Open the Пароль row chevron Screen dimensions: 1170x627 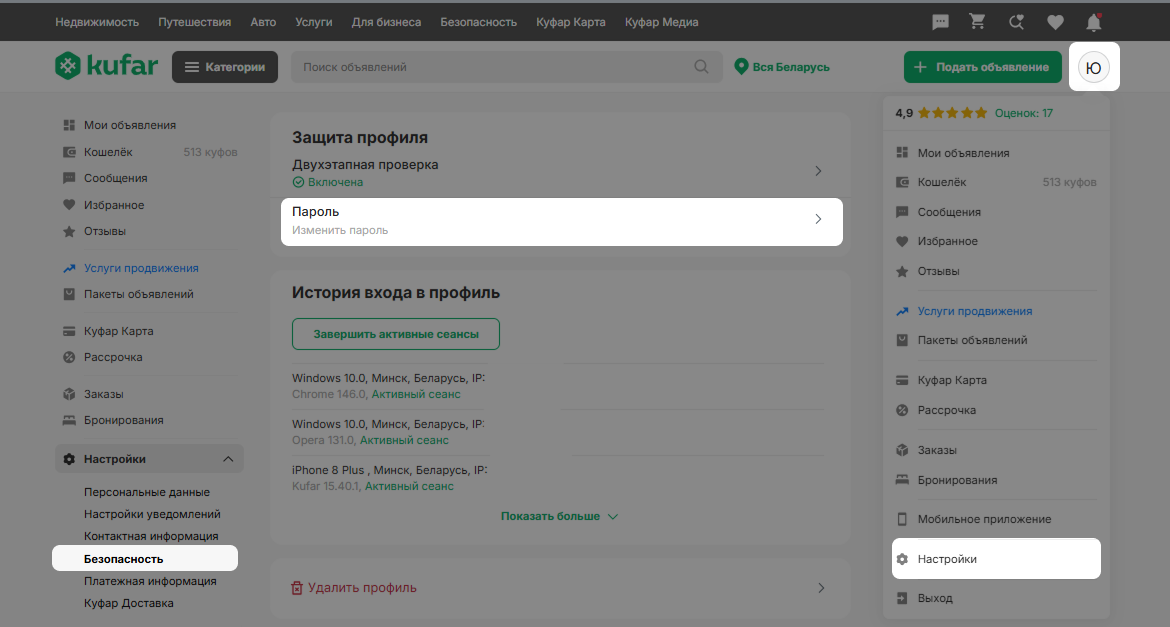(x=818, y=219)
